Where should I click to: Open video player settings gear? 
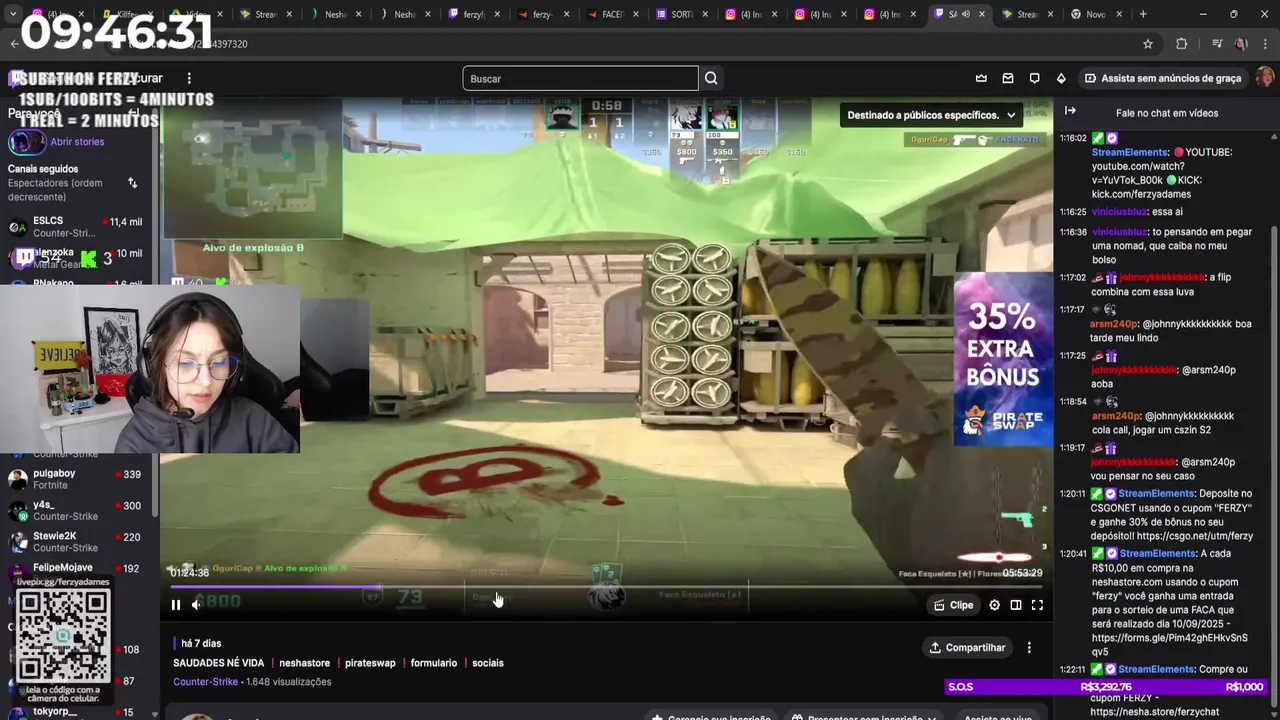pos(994,605)
